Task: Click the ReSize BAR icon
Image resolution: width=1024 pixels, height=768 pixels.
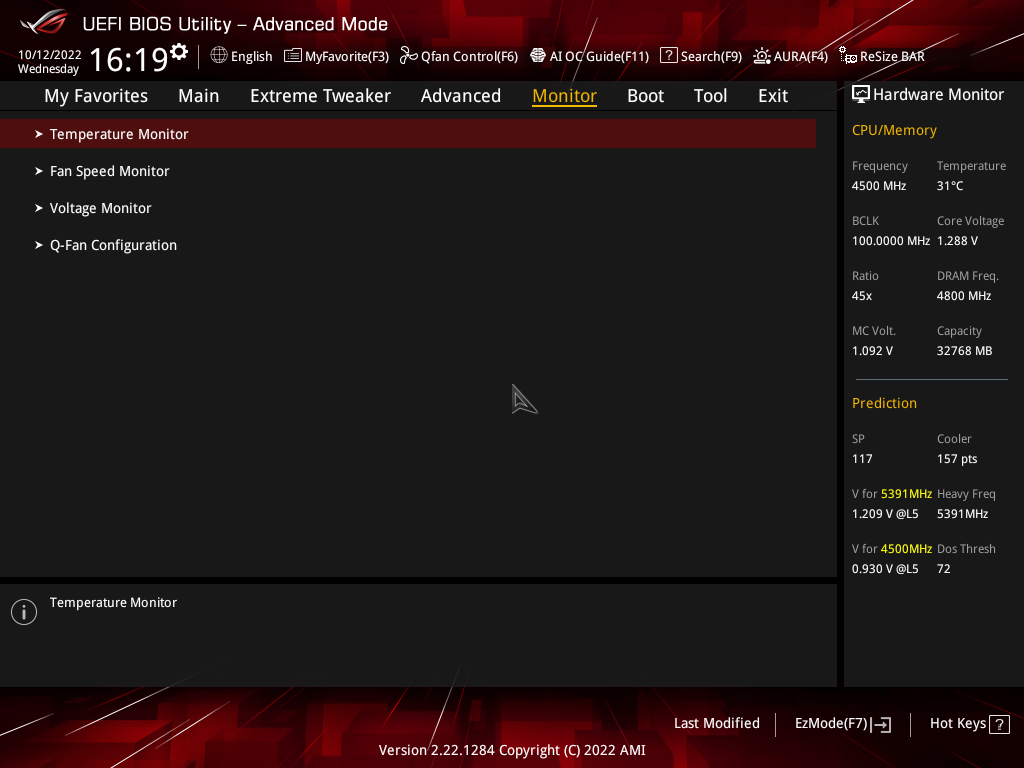Action: pos(848,56)
